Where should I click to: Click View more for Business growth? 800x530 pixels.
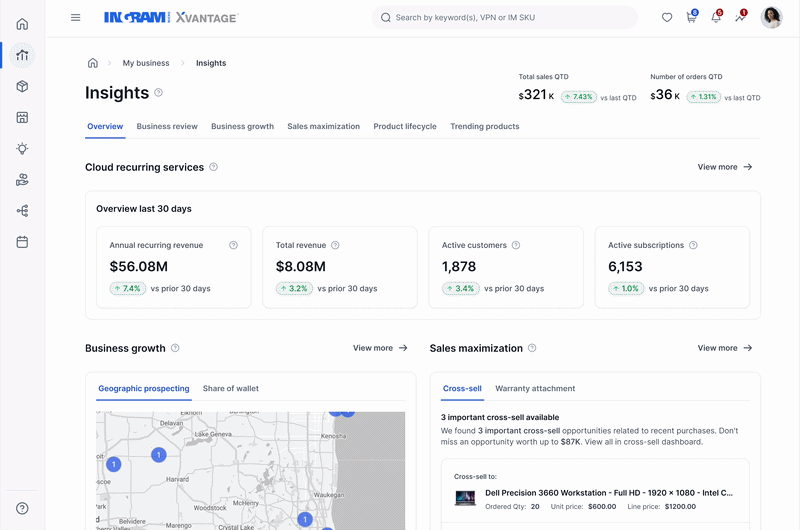pyautogui.click(x=380, y=348)
